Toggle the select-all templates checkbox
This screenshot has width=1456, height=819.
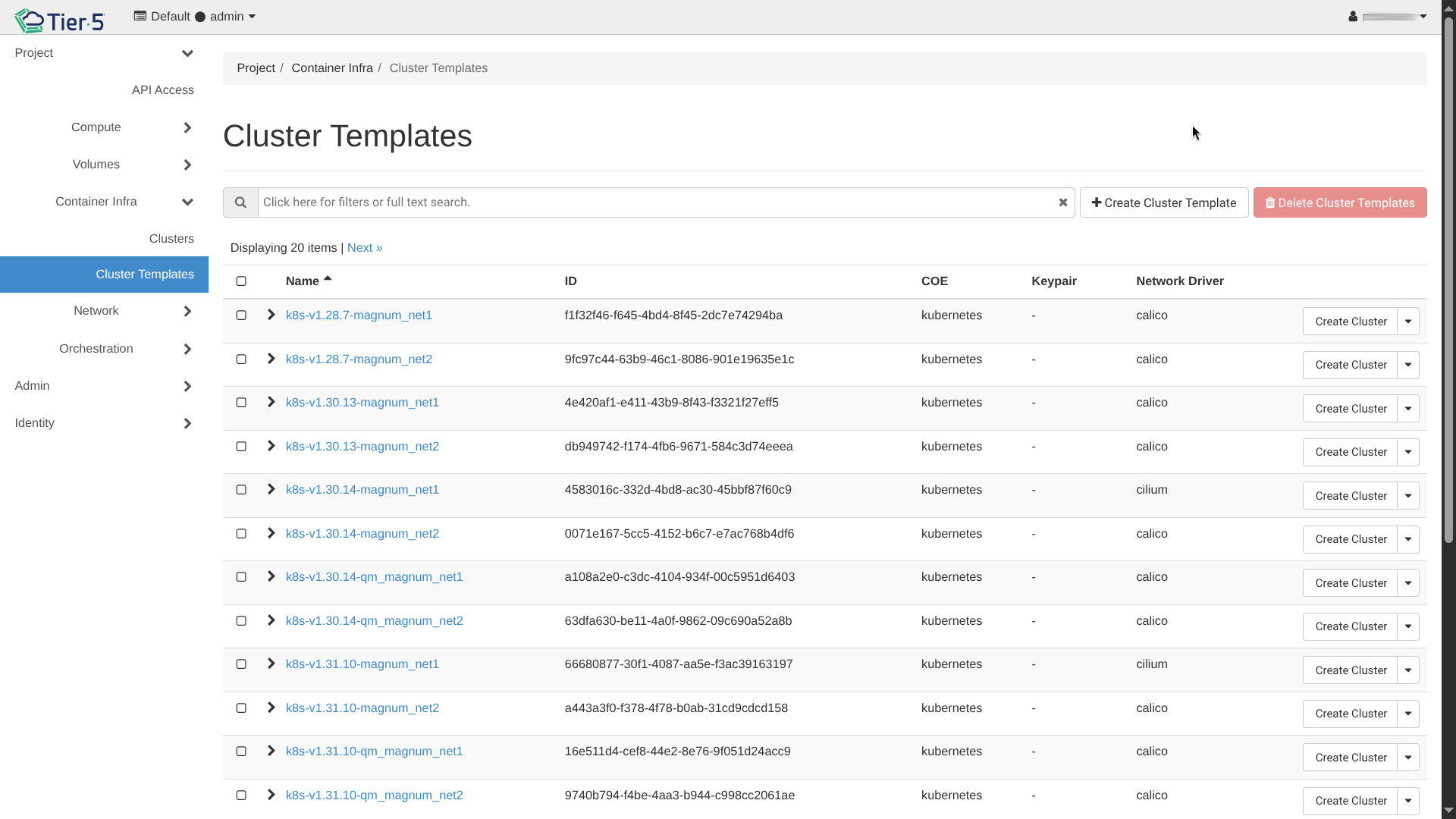tap(241, 281)
